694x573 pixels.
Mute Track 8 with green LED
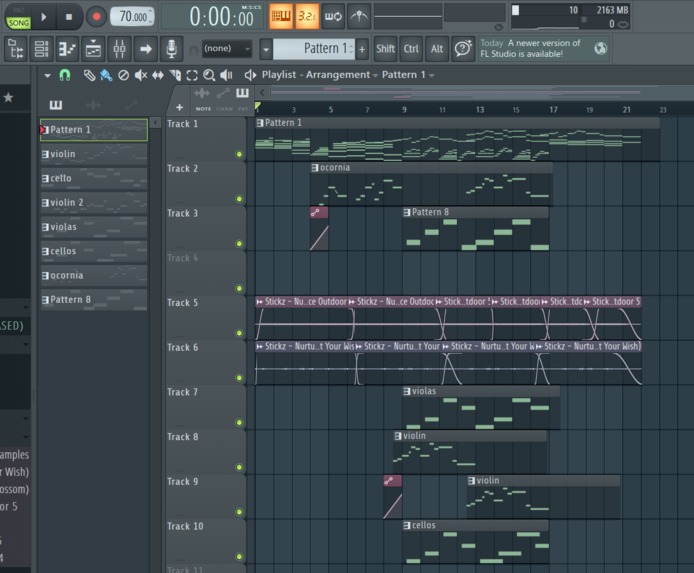239,467
